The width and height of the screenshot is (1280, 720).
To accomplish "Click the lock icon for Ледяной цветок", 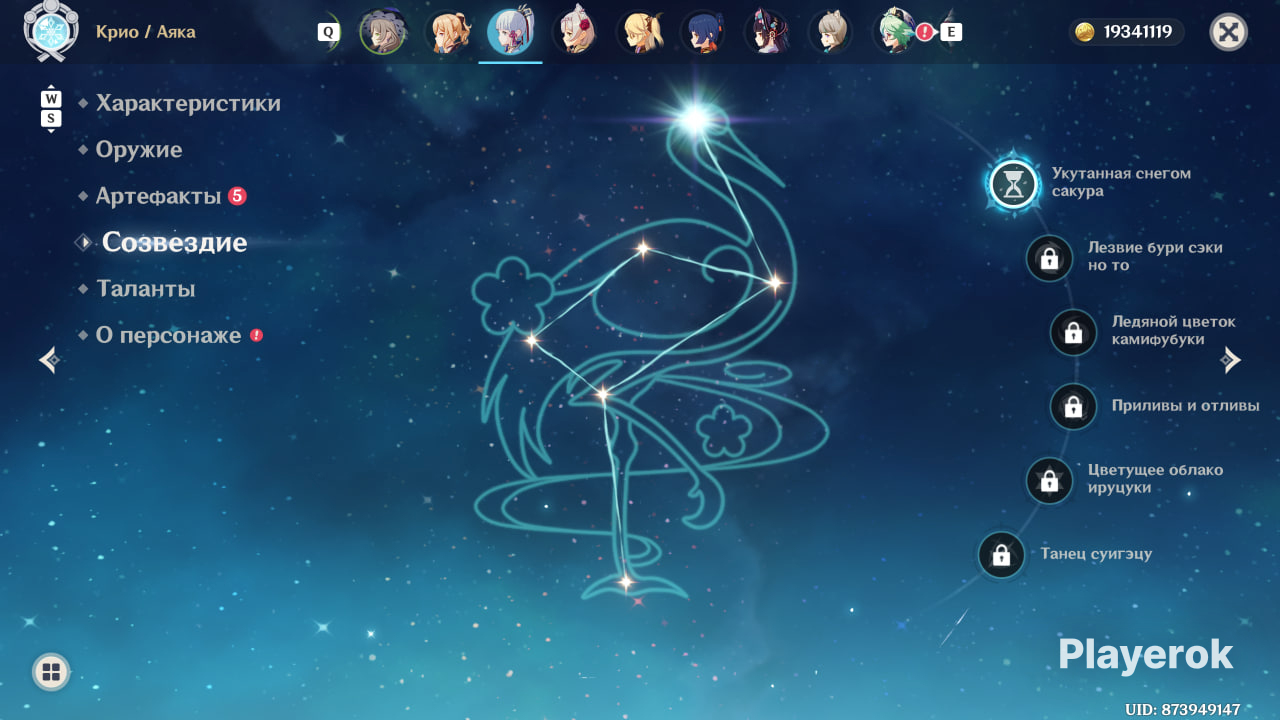I will (x=1073, y=332).
